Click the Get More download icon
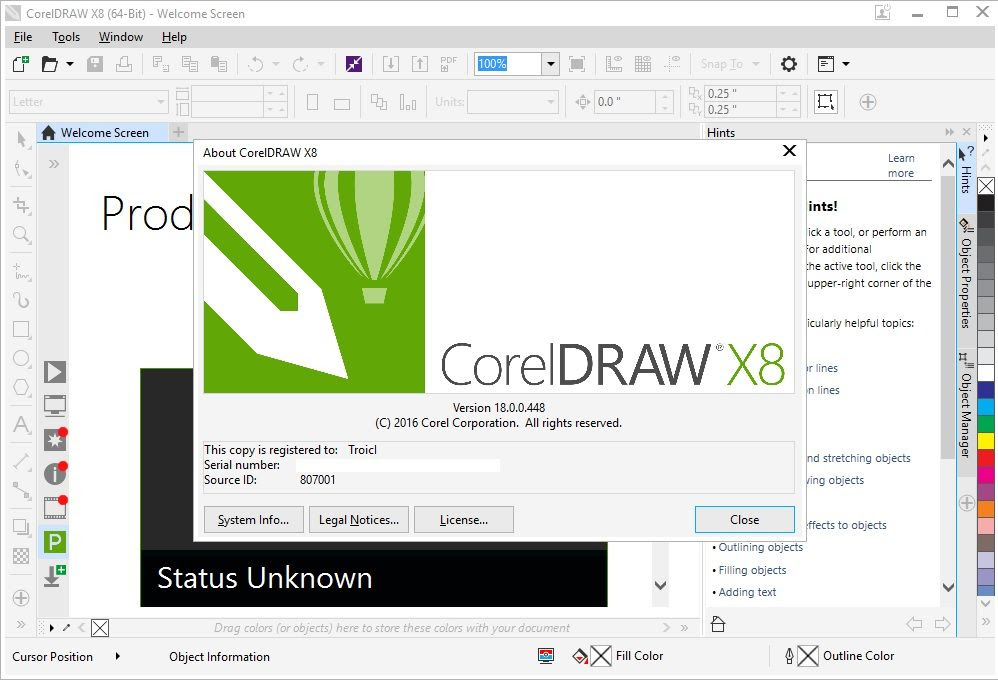This screenshot has height=680, width=998. pyautogui.click(x=55, y=576)
